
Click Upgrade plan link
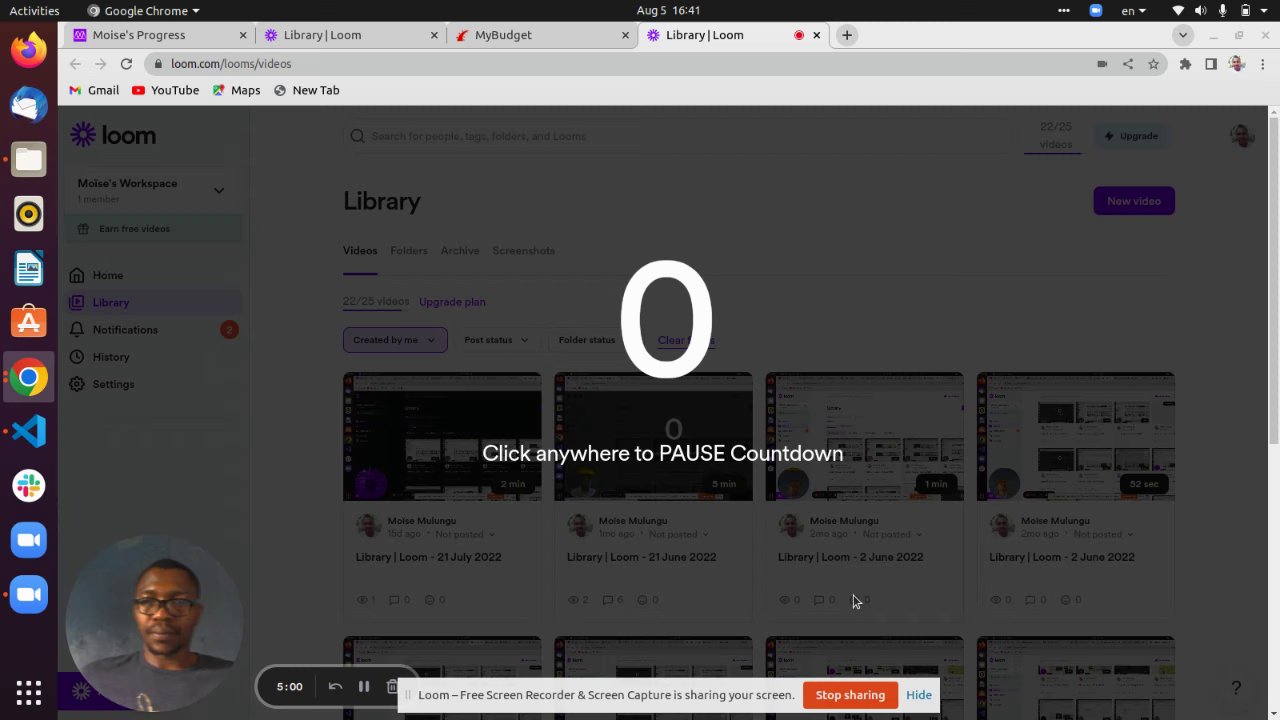[x=452, y=302]
